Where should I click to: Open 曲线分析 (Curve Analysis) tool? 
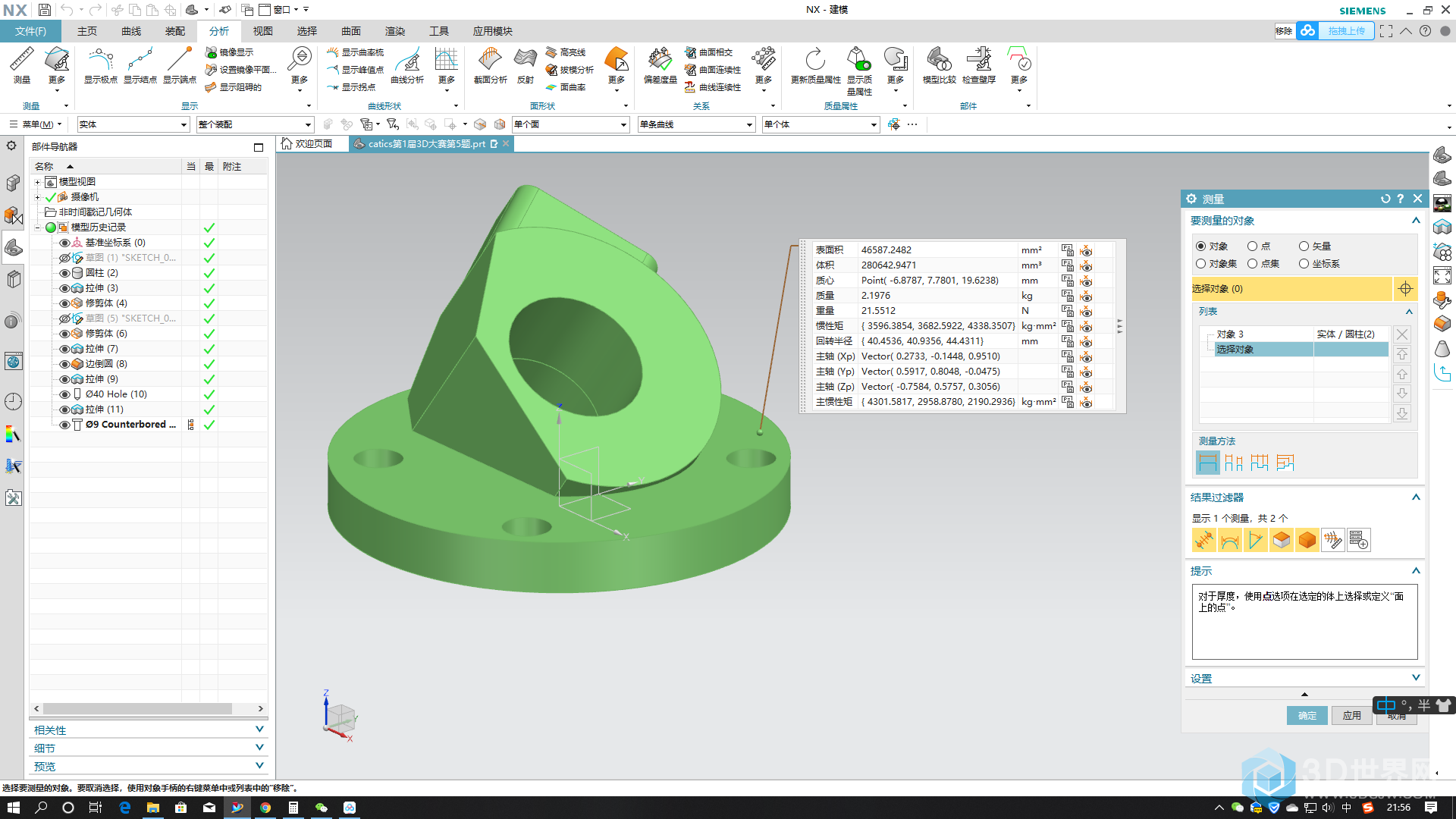407,64
